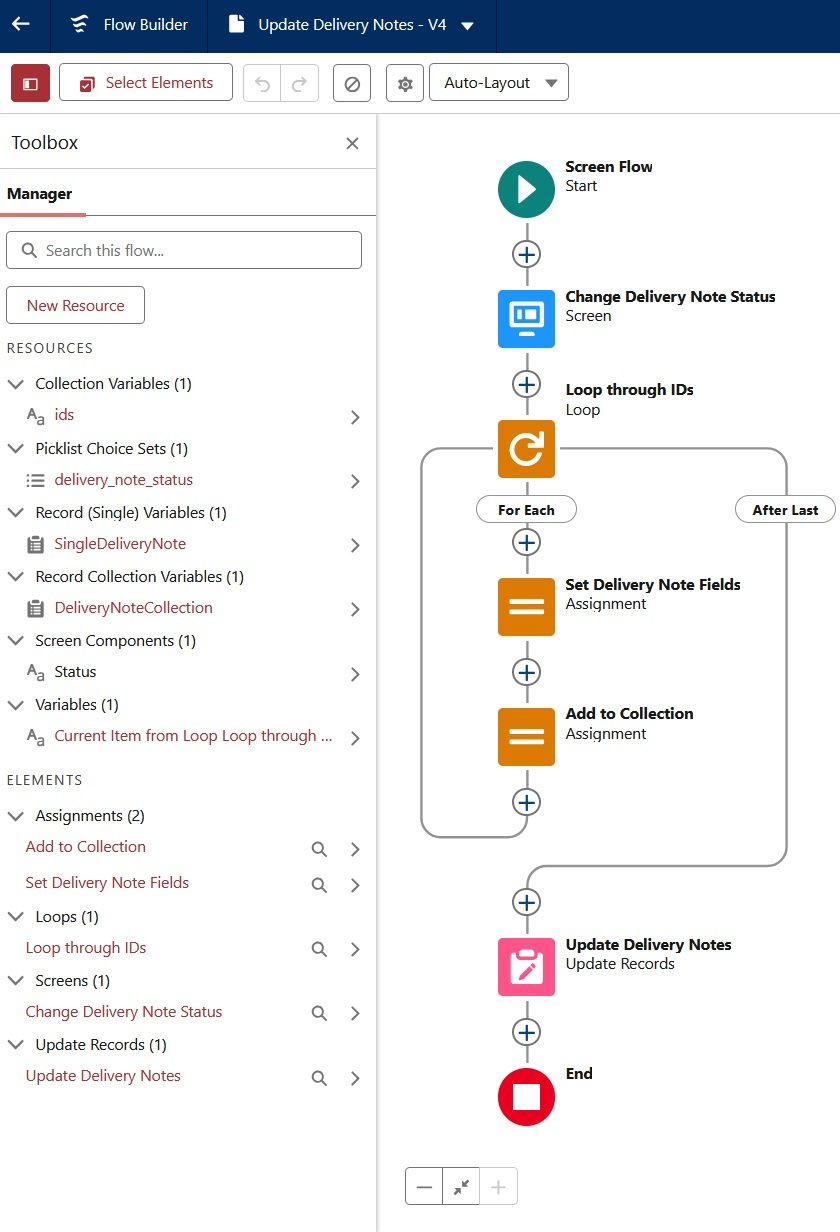Screen dimensions: 840x1232
Task: Zoom out the canvas with minus button
Action: point(424,1187)
